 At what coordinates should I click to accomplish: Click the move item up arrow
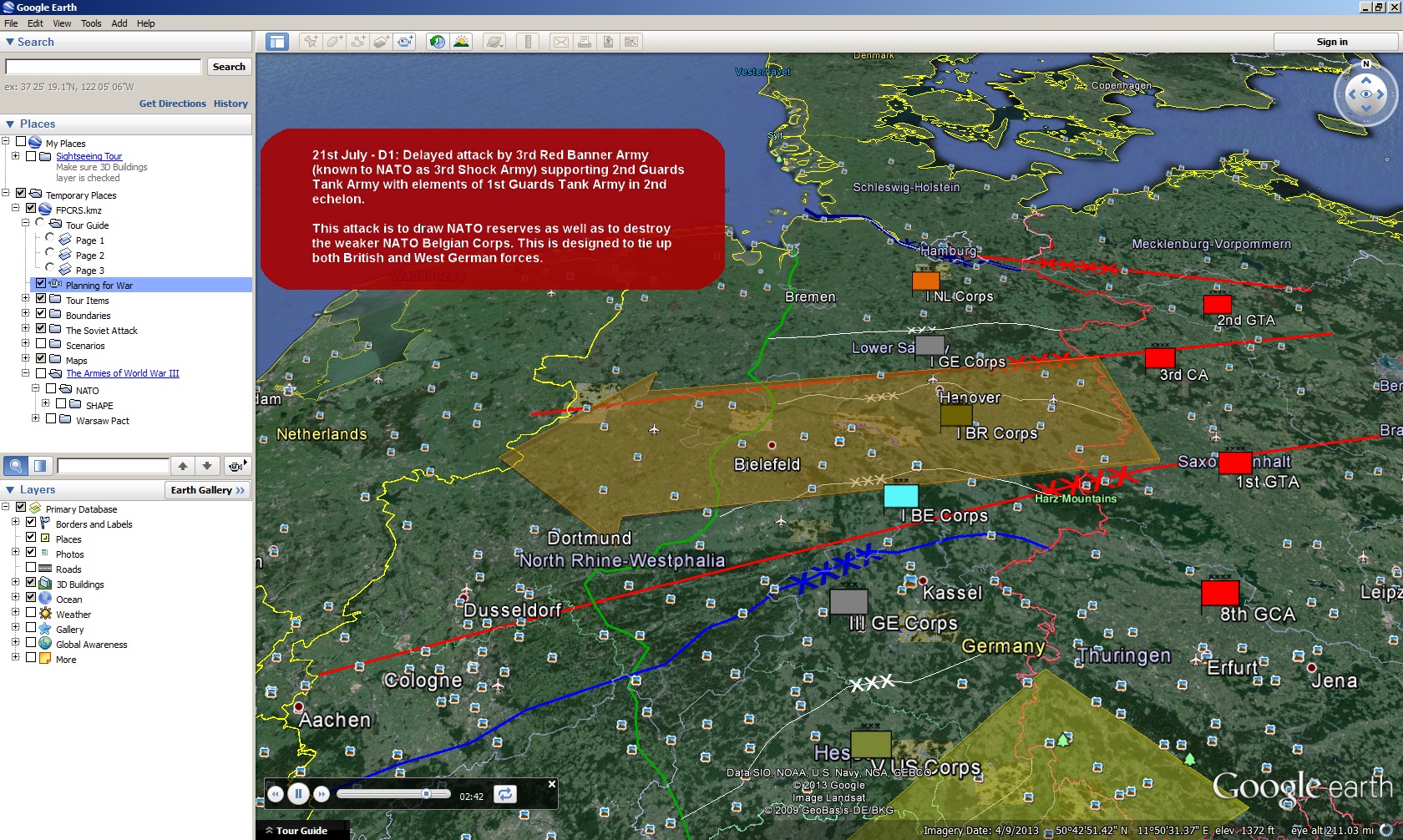pos(183,466)
